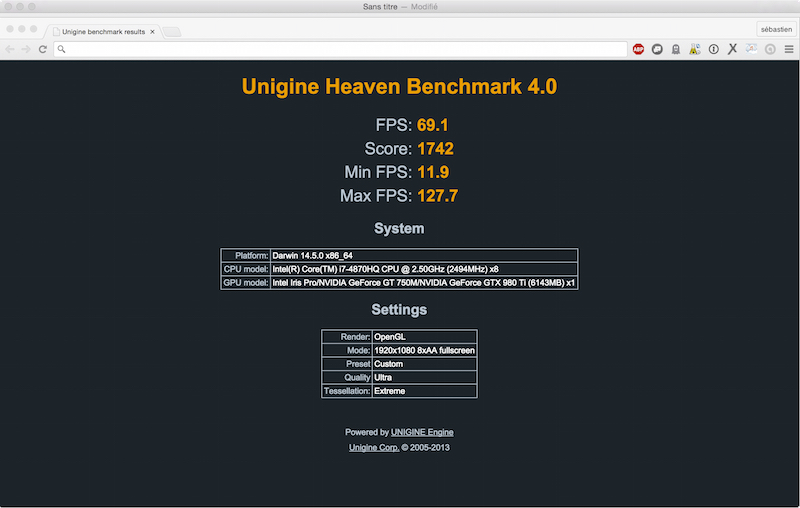Select the Unigine benchmark results tab
Viewport: 800px width, 508px height.
click(104, 32)
